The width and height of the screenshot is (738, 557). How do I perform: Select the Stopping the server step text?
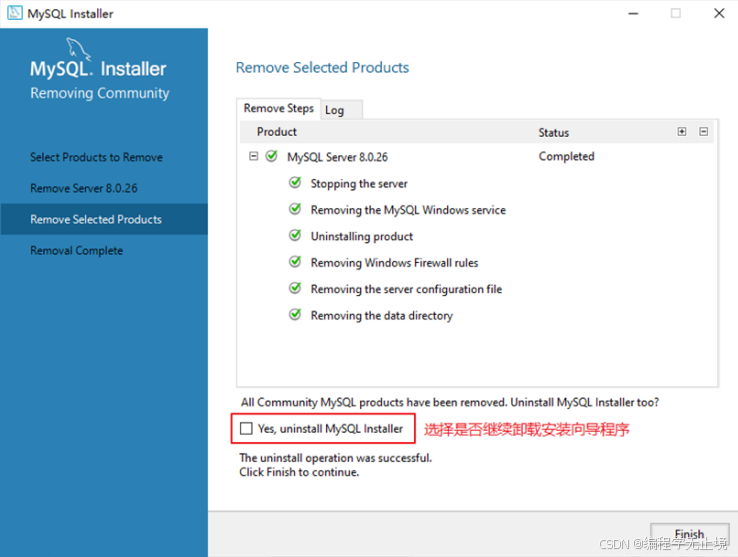pos(359,184)
